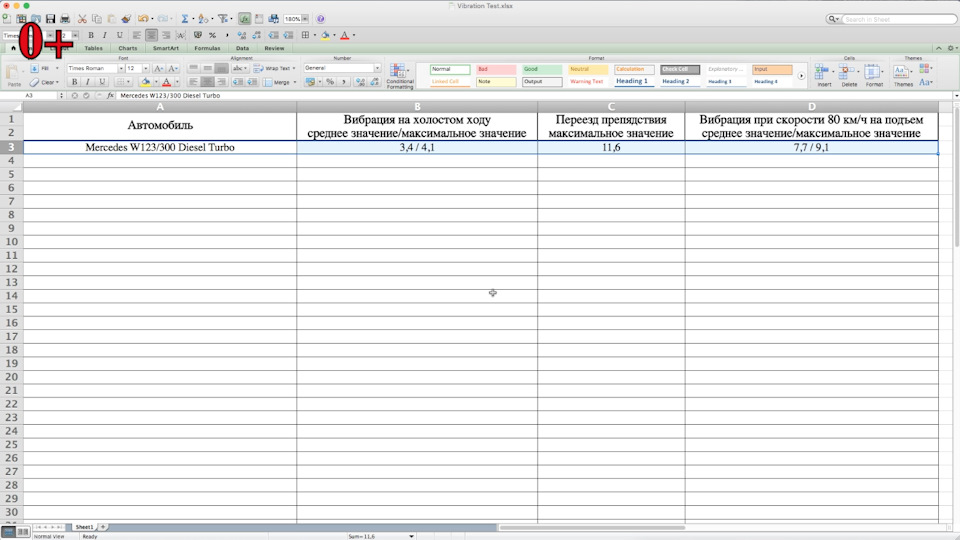
Task: Click the percent style icon in ribbon
Action: [x=330, y=81]
